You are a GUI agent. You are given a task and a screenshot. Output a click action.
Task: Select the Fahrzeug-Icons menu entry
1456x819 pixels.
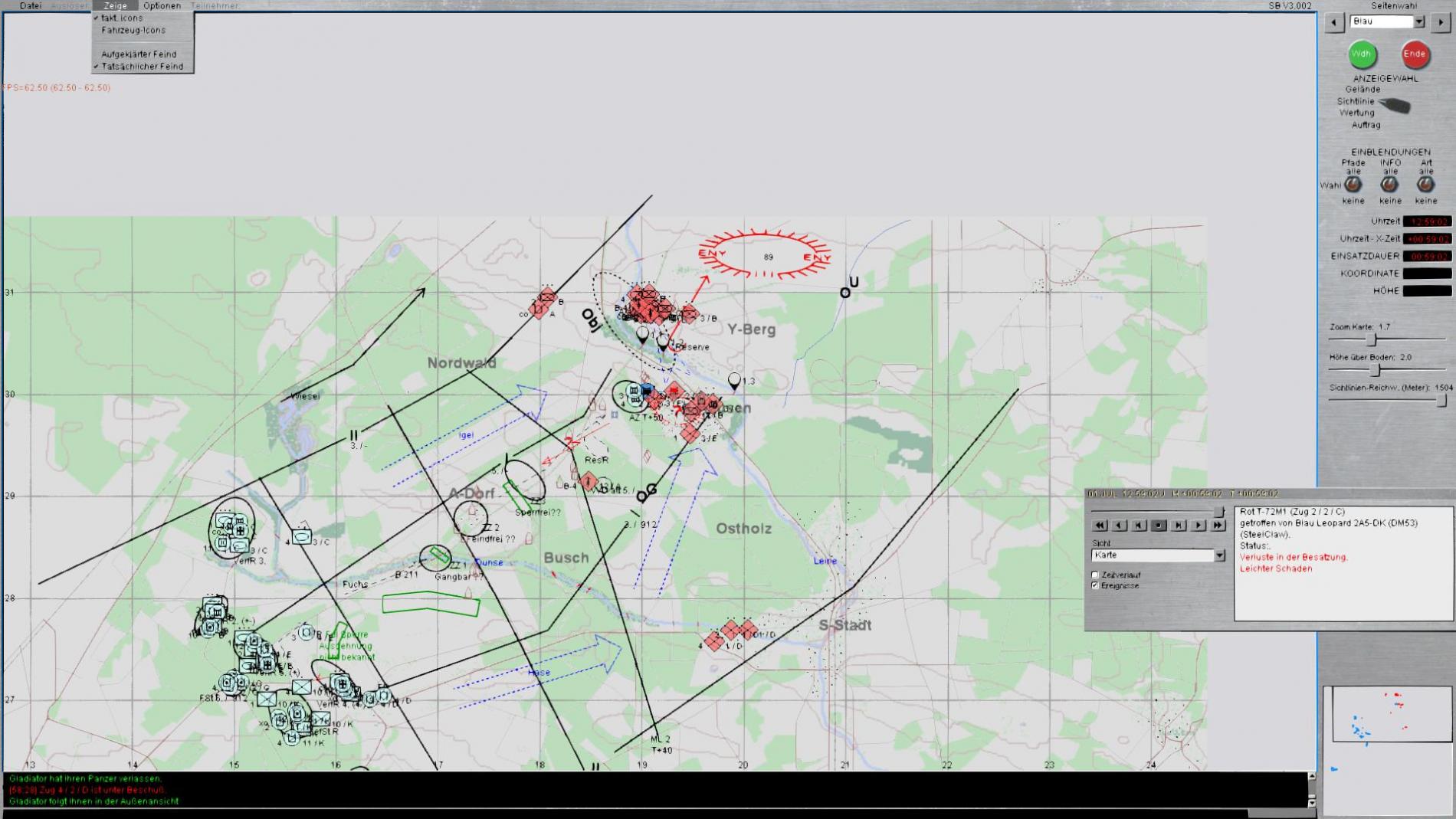point(133,31)
